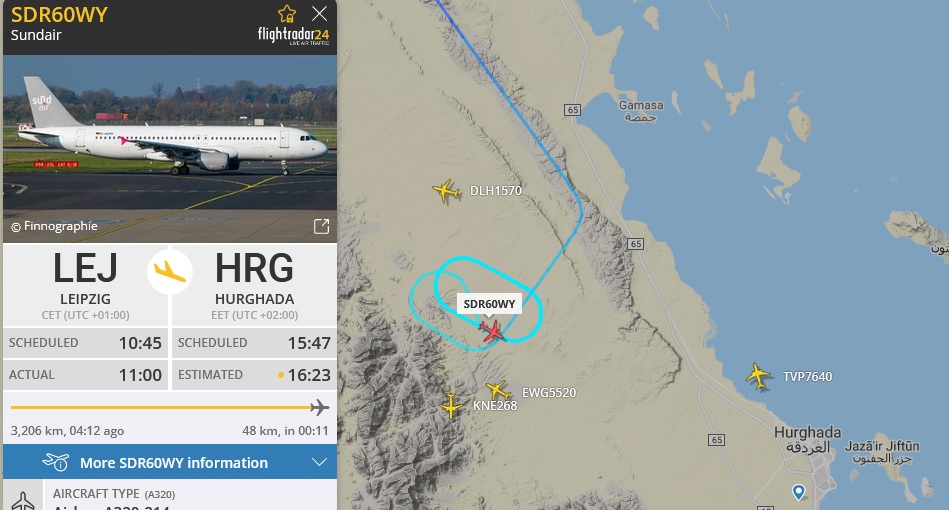Click the blue airport pin near Hurghada
The height and width of the screenshot is (510, 949).
coord(799,492)
